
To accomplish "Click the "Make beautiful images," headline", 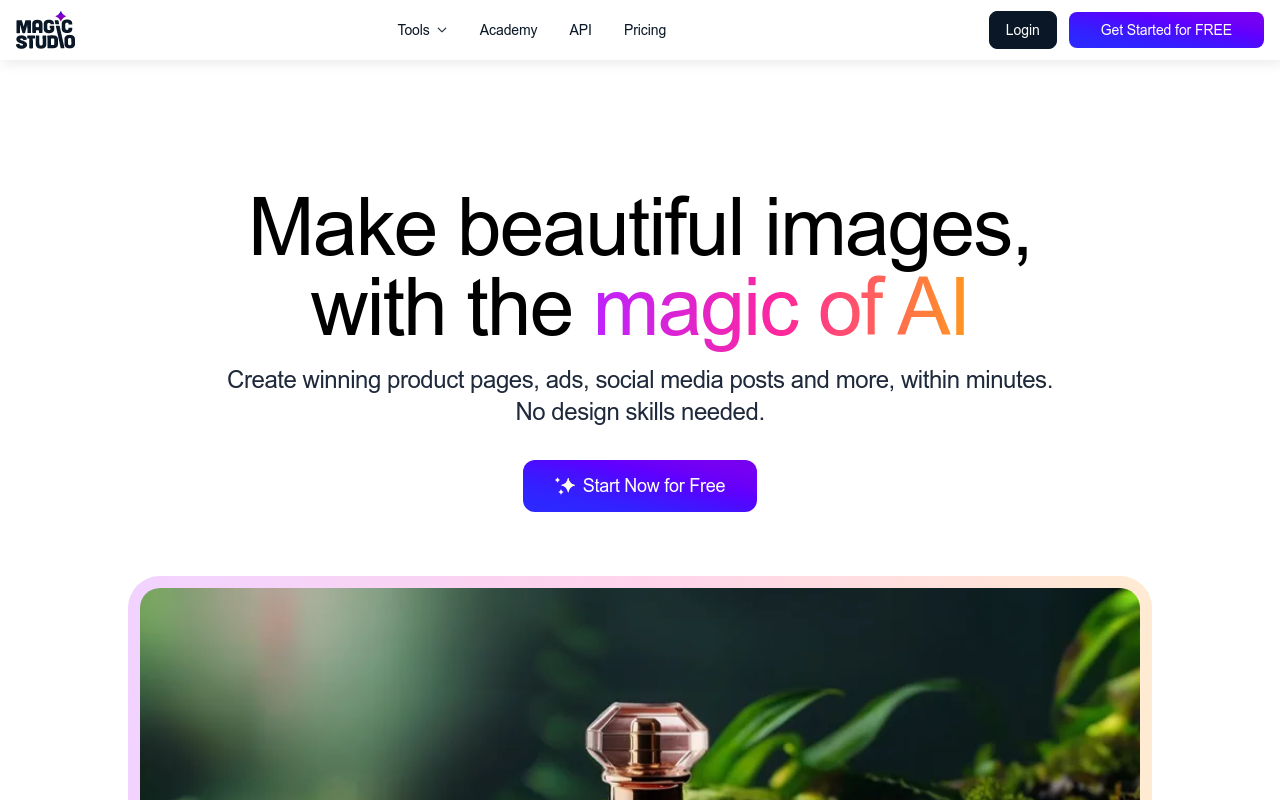I will [640, 227].
